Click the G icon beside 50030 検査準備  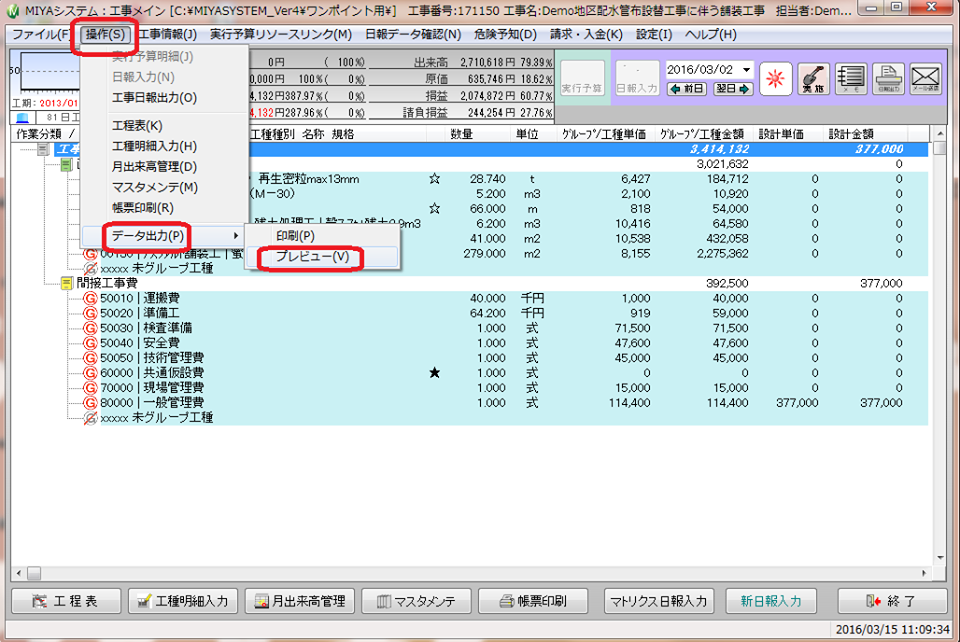coord(90,328)
